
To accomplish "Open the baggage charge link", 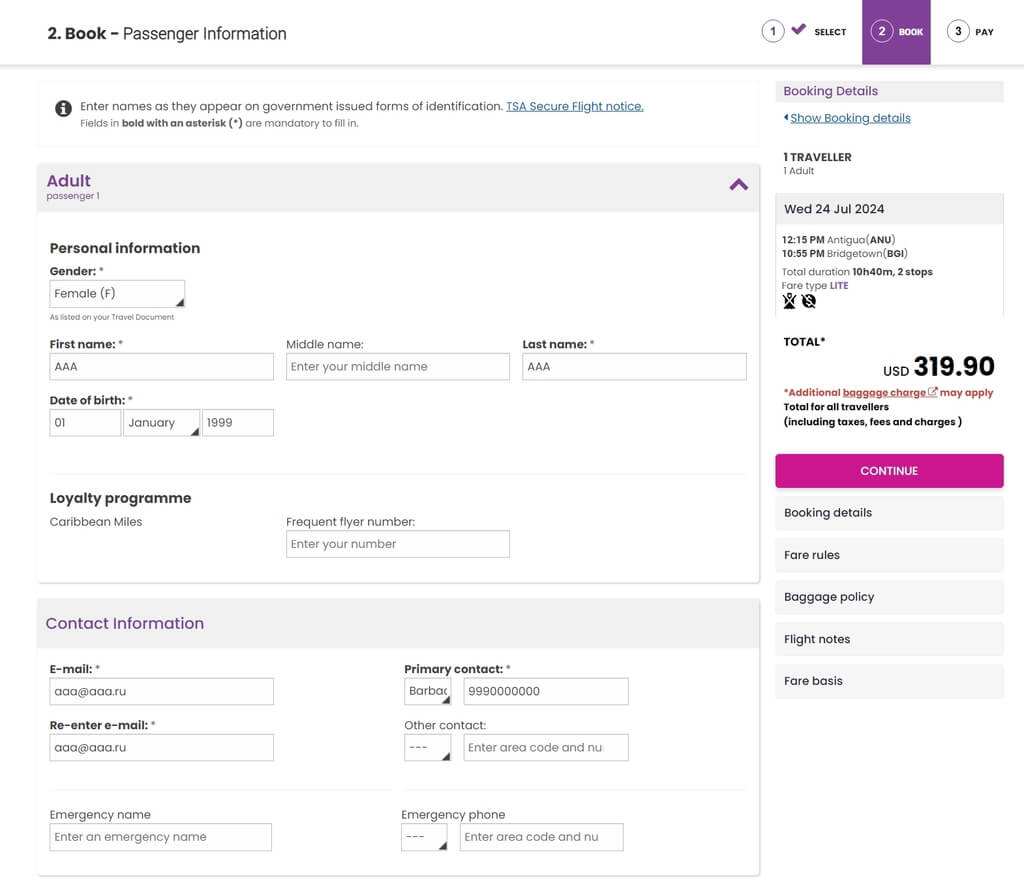I will tap(884, 393).
